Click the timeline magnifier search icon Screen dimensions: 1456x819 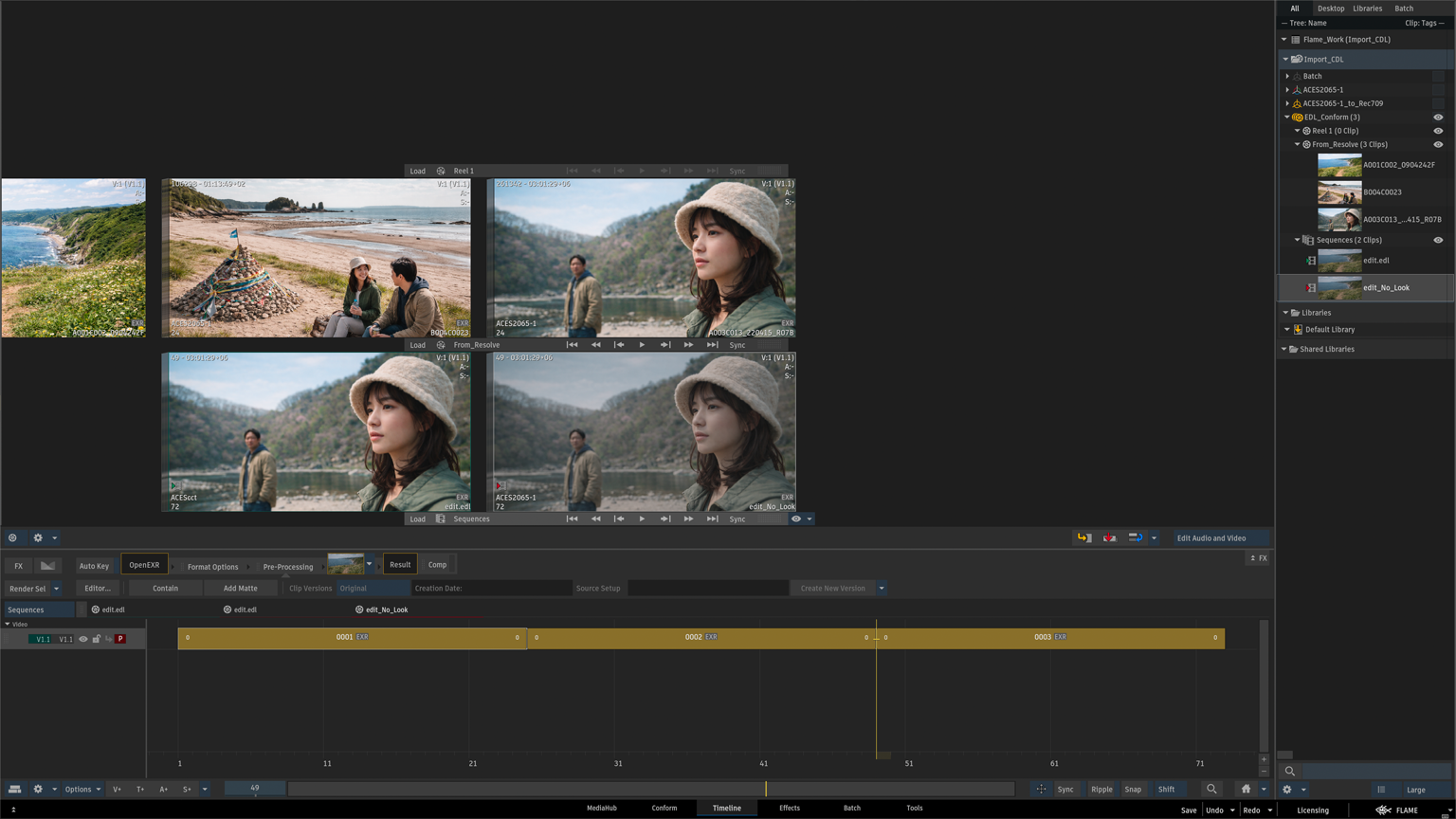[1211, 789]
